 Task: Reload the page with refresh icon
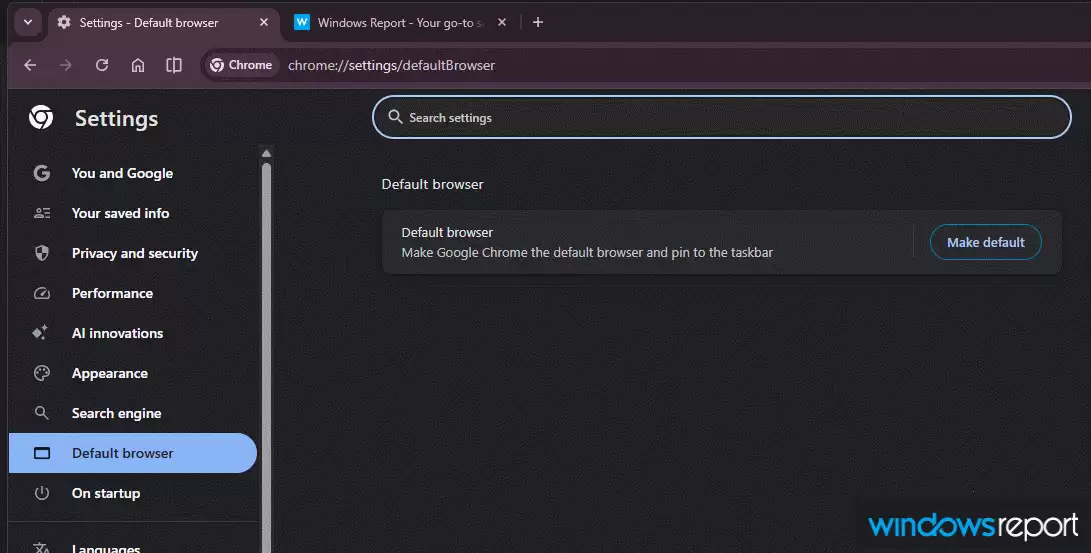click(x=102, y=65)
